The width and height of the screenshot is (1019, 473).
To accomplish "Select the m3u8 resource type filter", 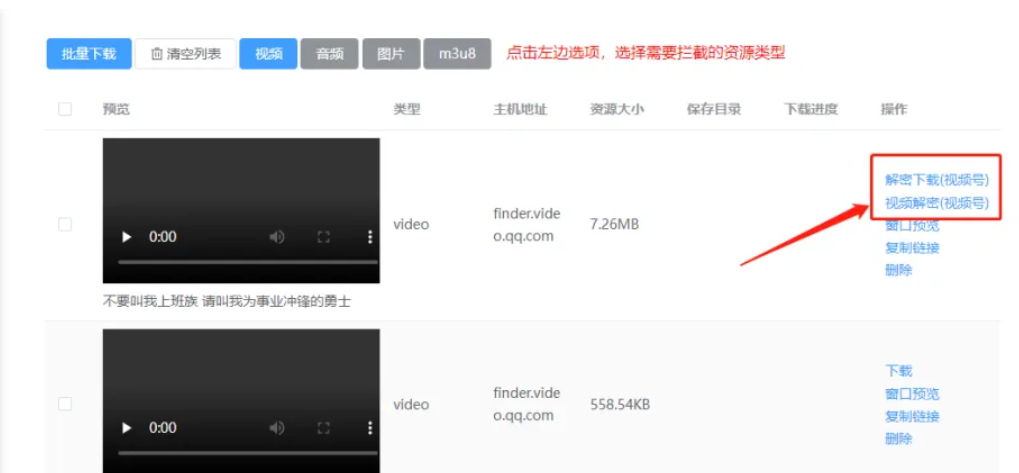I will (x=457, y=54).
